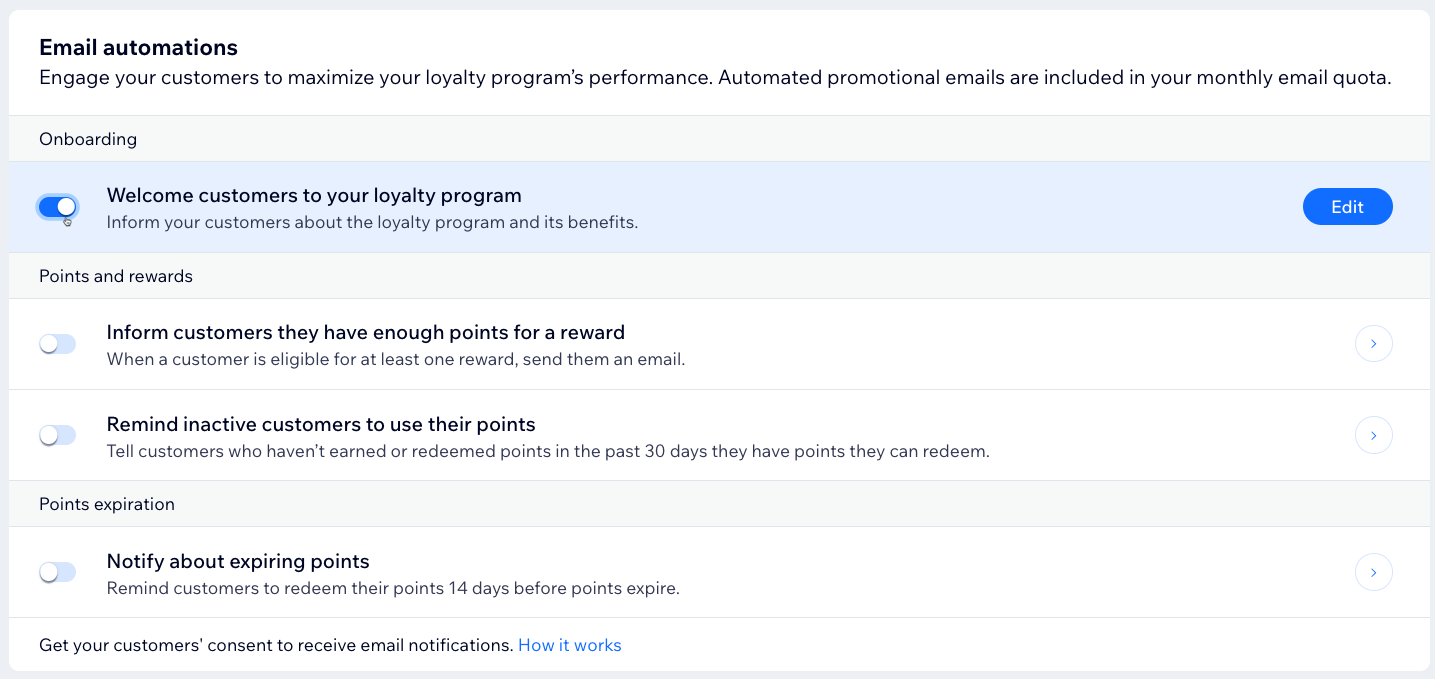Open Remind inactive customers chevron arrow
1435x679 pixels.
pos(1373,435)
